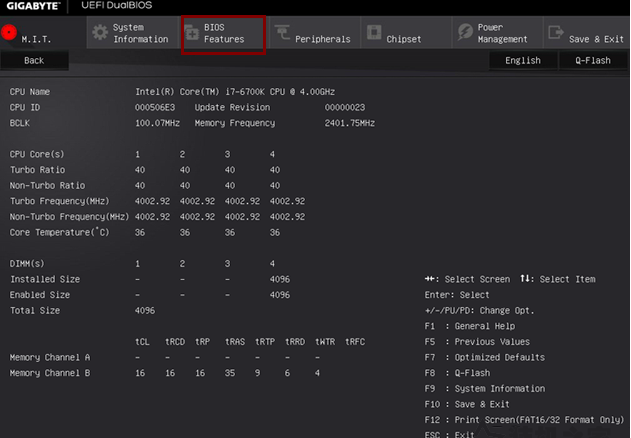Click the UEFI DualBIOS title text
Viewport: 631px width, 438px height.
pos(116,6)
